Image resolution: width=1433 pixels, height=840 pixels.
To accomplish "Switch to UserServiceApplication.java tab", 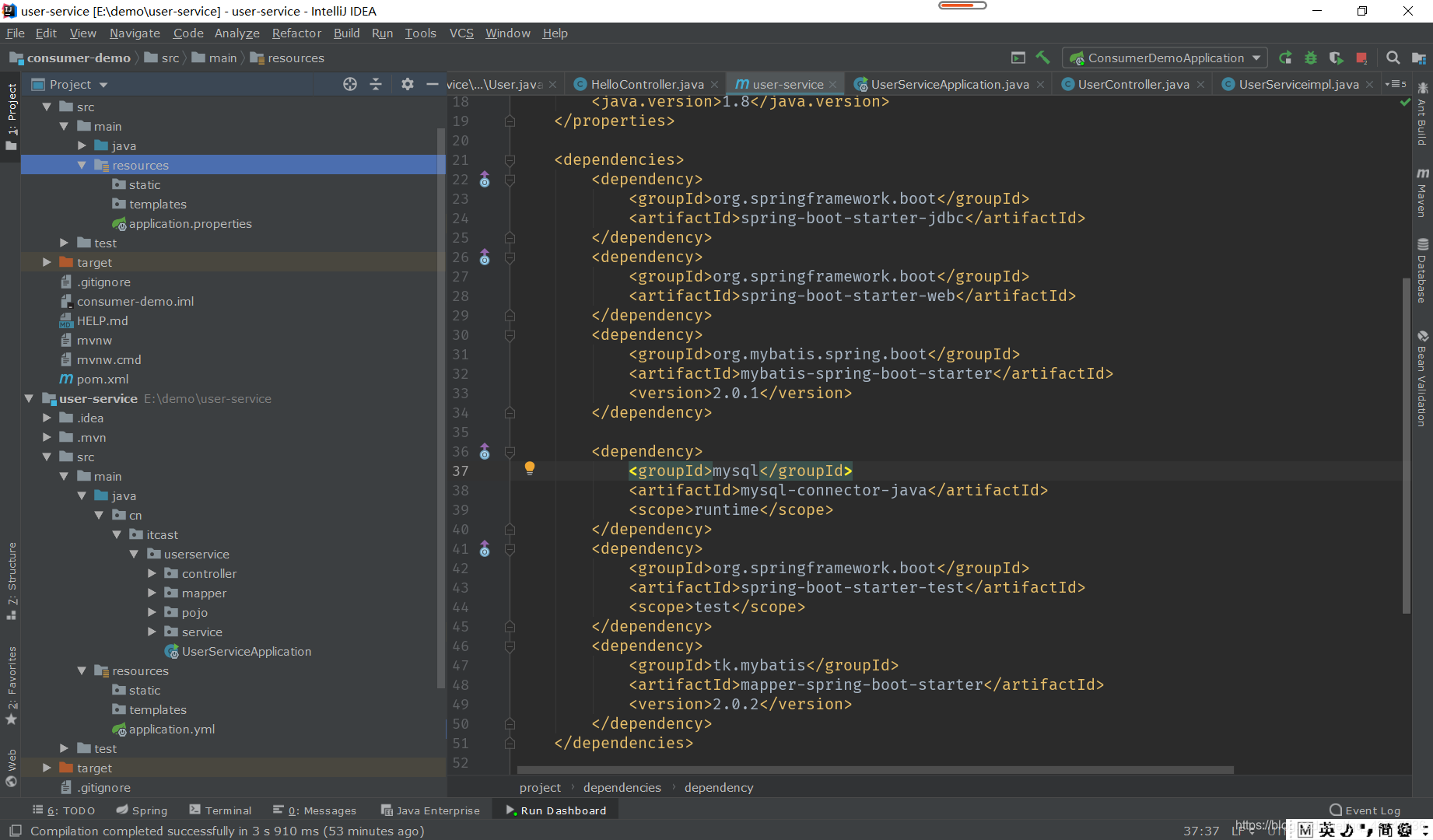I will (x=949, y=84).
